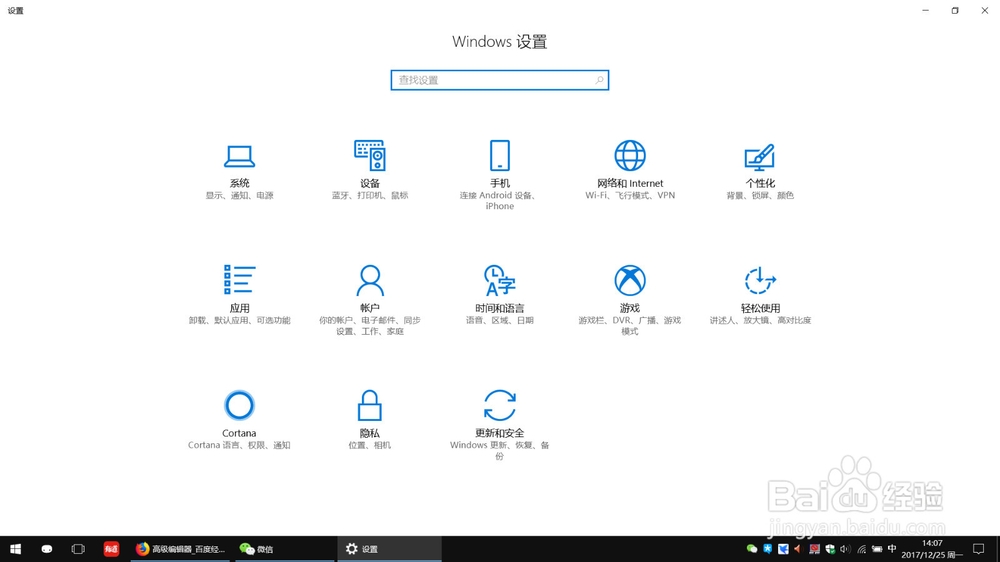Open 时间和语言 (Time & Language) settings
Screen dimensions: 1000x562
(499, 295)
